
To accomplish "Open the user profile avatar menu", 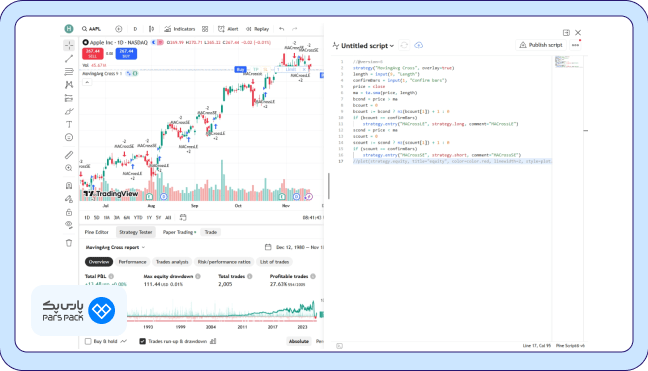I will 69,29.
